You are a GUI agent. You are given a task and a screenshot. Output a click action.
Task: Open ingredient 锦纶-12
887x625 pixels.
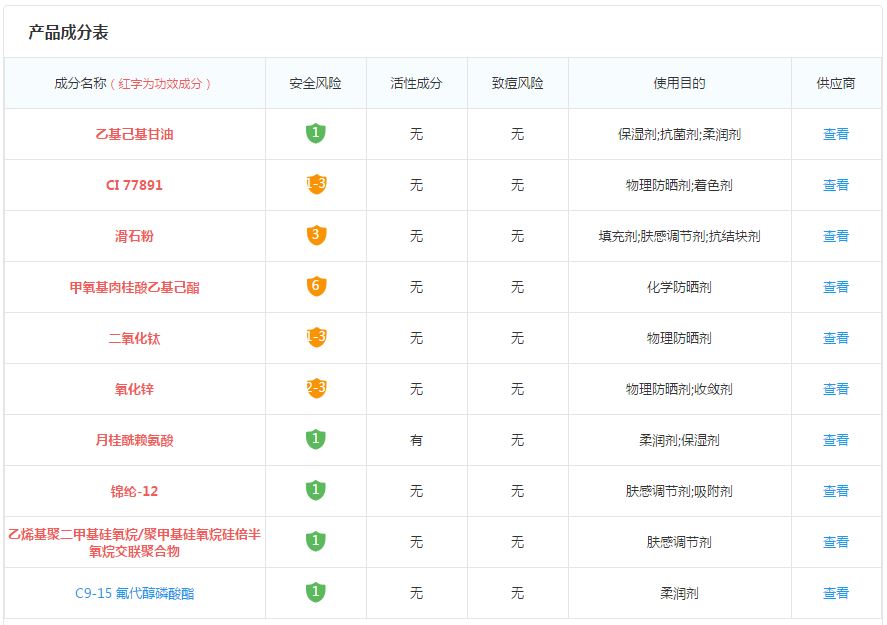(x=134, y=491)
